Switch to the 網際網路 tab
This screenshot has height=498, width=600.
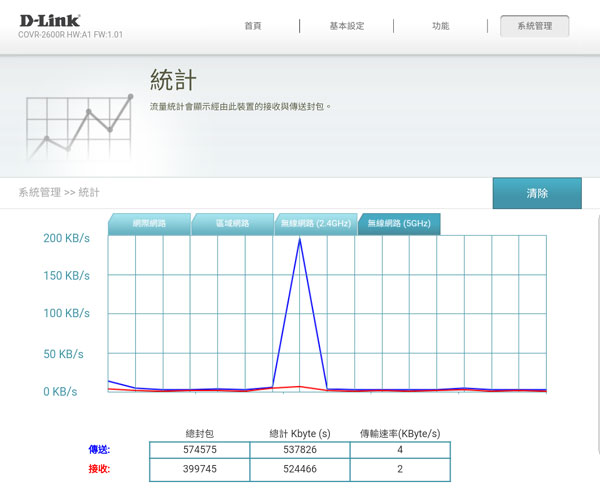[149, 224]
